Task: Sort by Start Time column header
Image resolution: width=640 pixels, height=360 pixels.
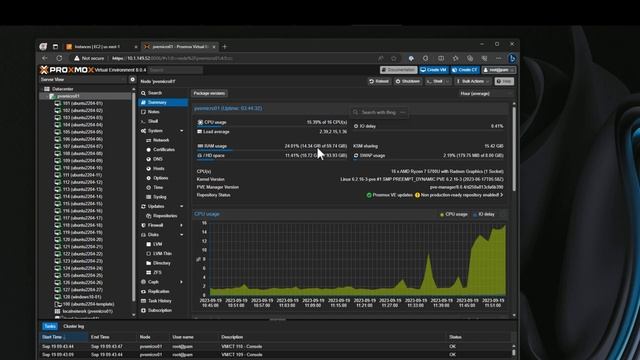Action: click(x=64, y=337)
